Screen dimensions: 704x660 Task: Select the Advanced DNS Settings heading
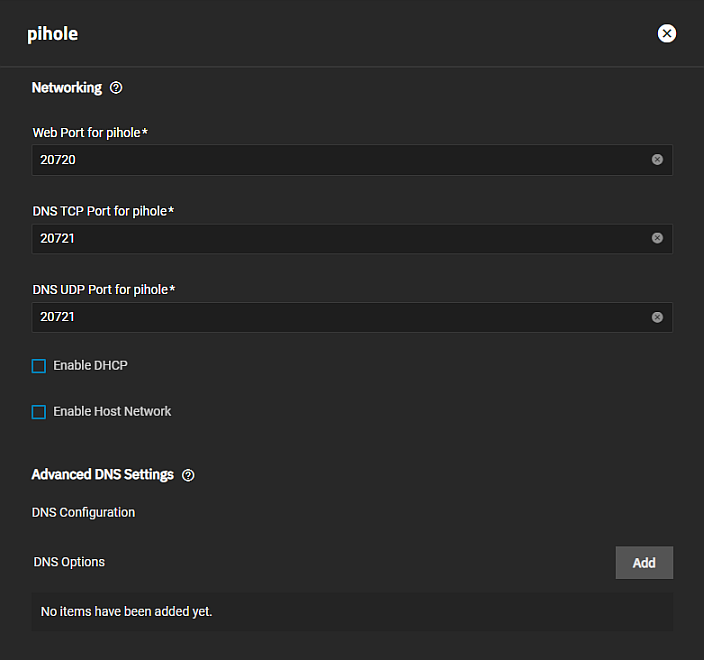pyautogui.click(x=102, y=475)
